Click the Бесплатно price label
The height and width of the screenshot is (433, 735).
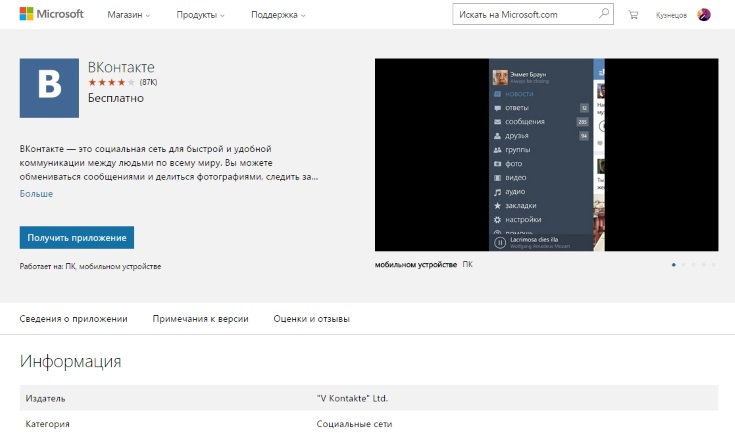coord(116,98)
